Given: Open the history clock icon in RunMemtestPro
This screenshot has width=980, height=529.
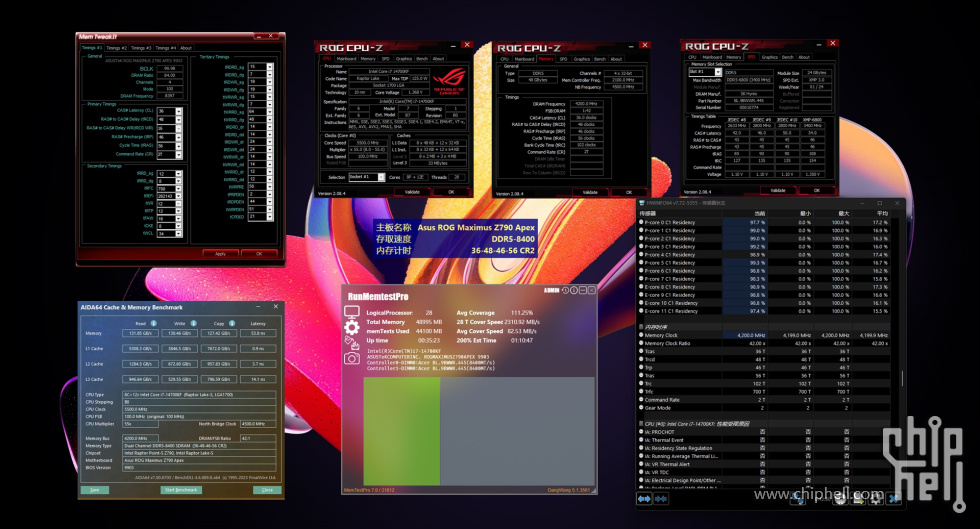Looking at the screenshot, I should pyautogui.click(x=566, y=290).
